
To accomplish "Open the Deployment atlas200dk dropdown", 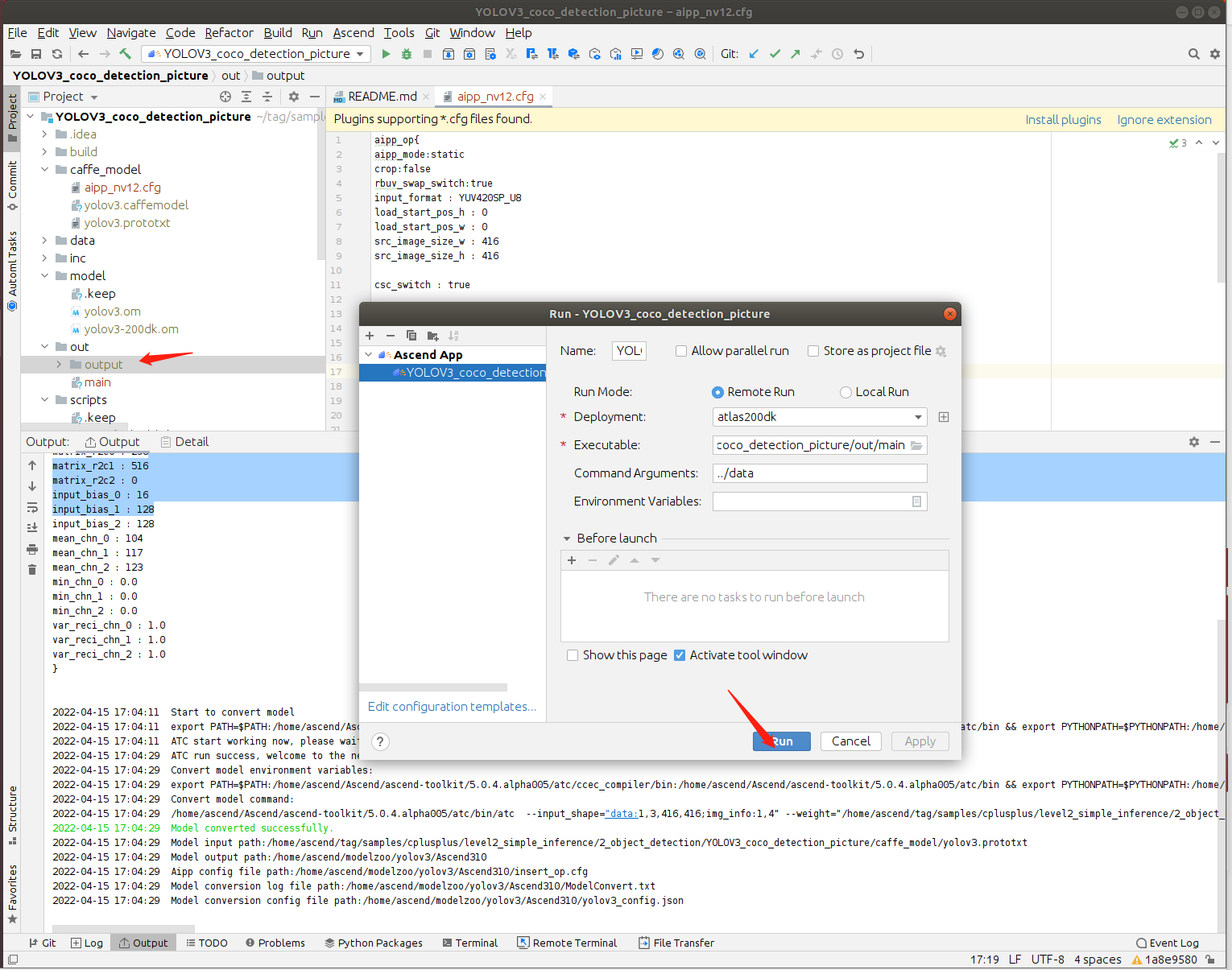I will [819, 417].
